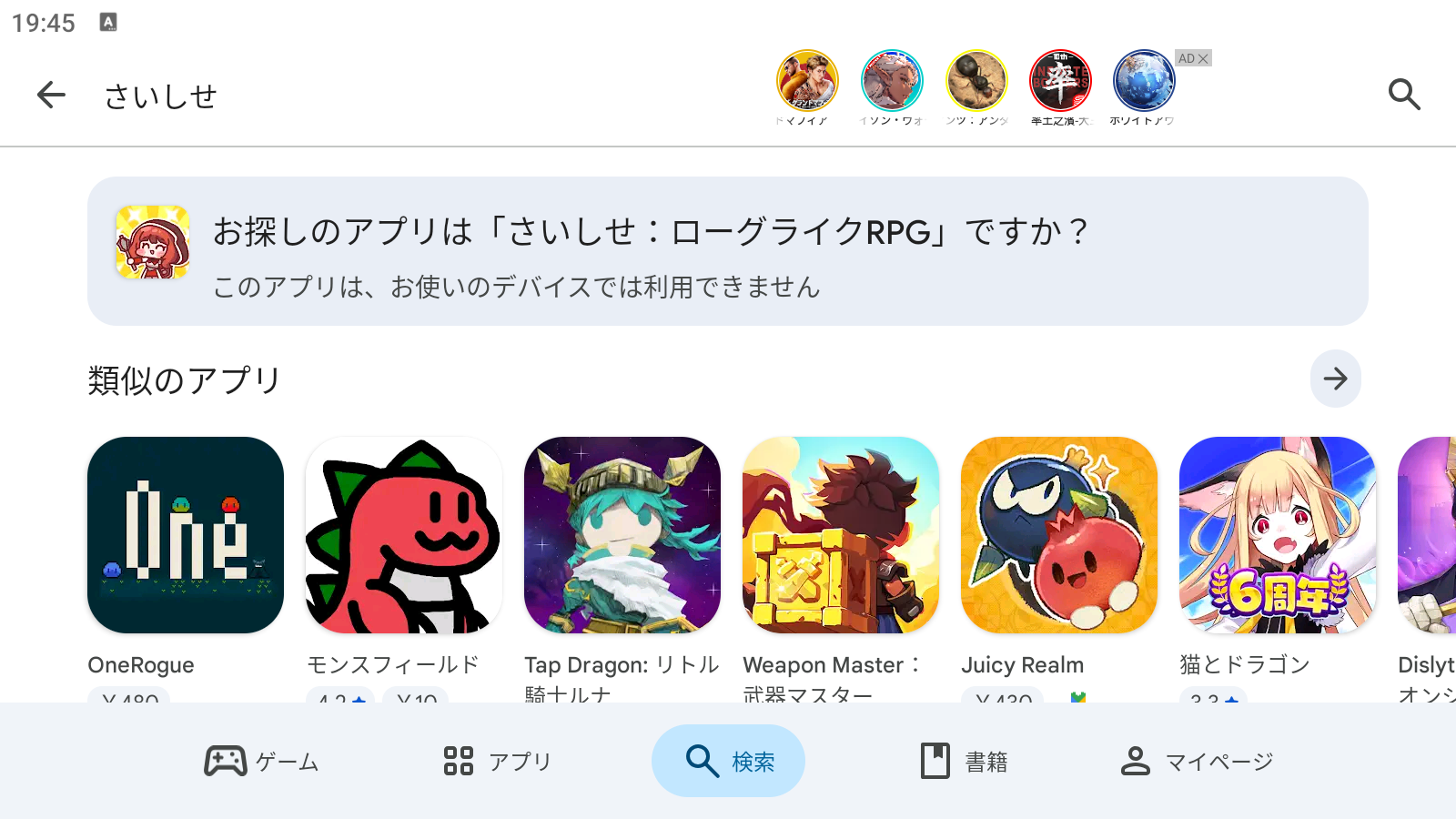Open the Juicy Realm app icon
Image resolution: width=1456 pixels, height=819 pixels.
pos(1059,535)
